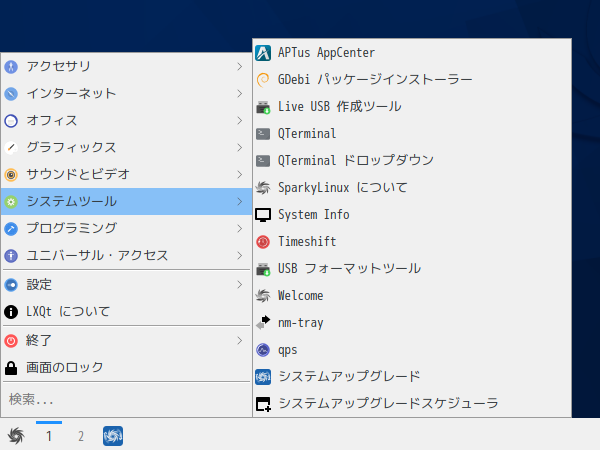Click the QTerminal ドロップダウン icon
This screenshot has width=600, height=450.
[263, 161]
